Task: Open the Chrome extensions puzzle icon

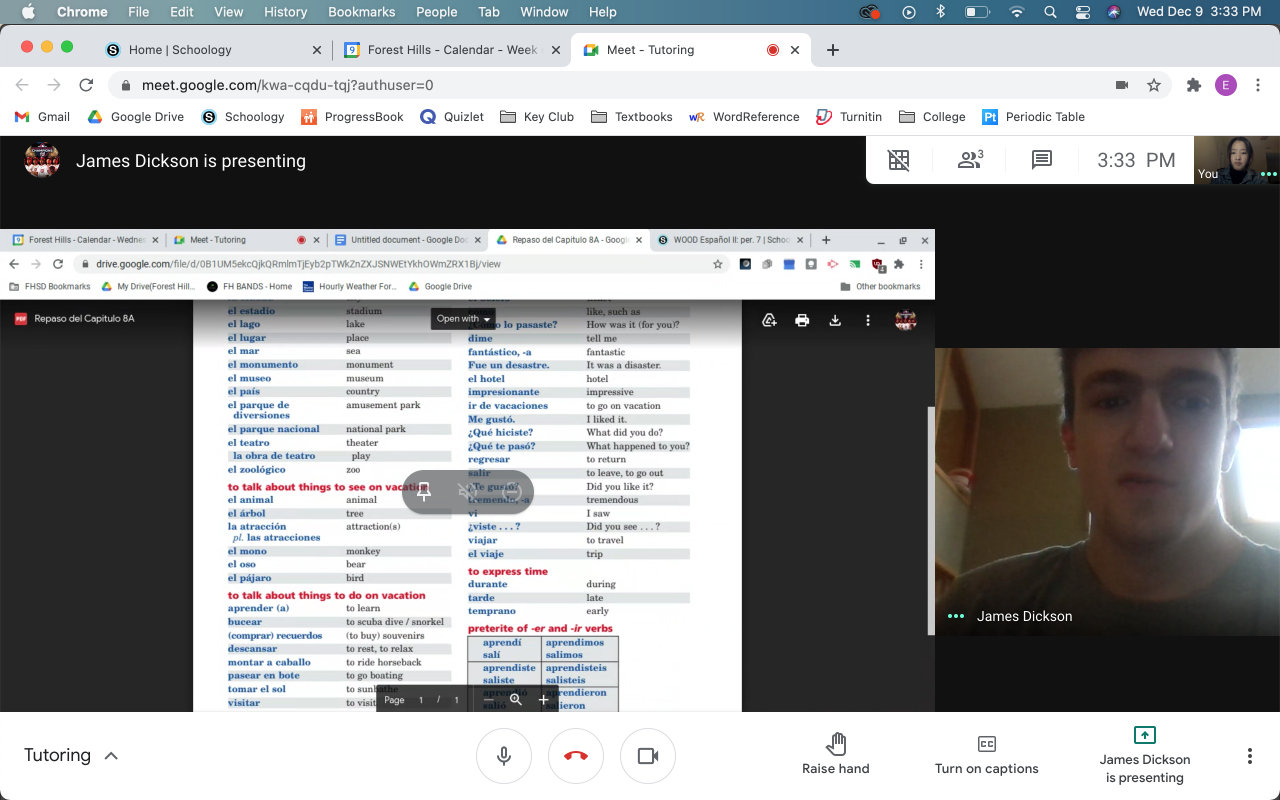Action: (1193, 85)
